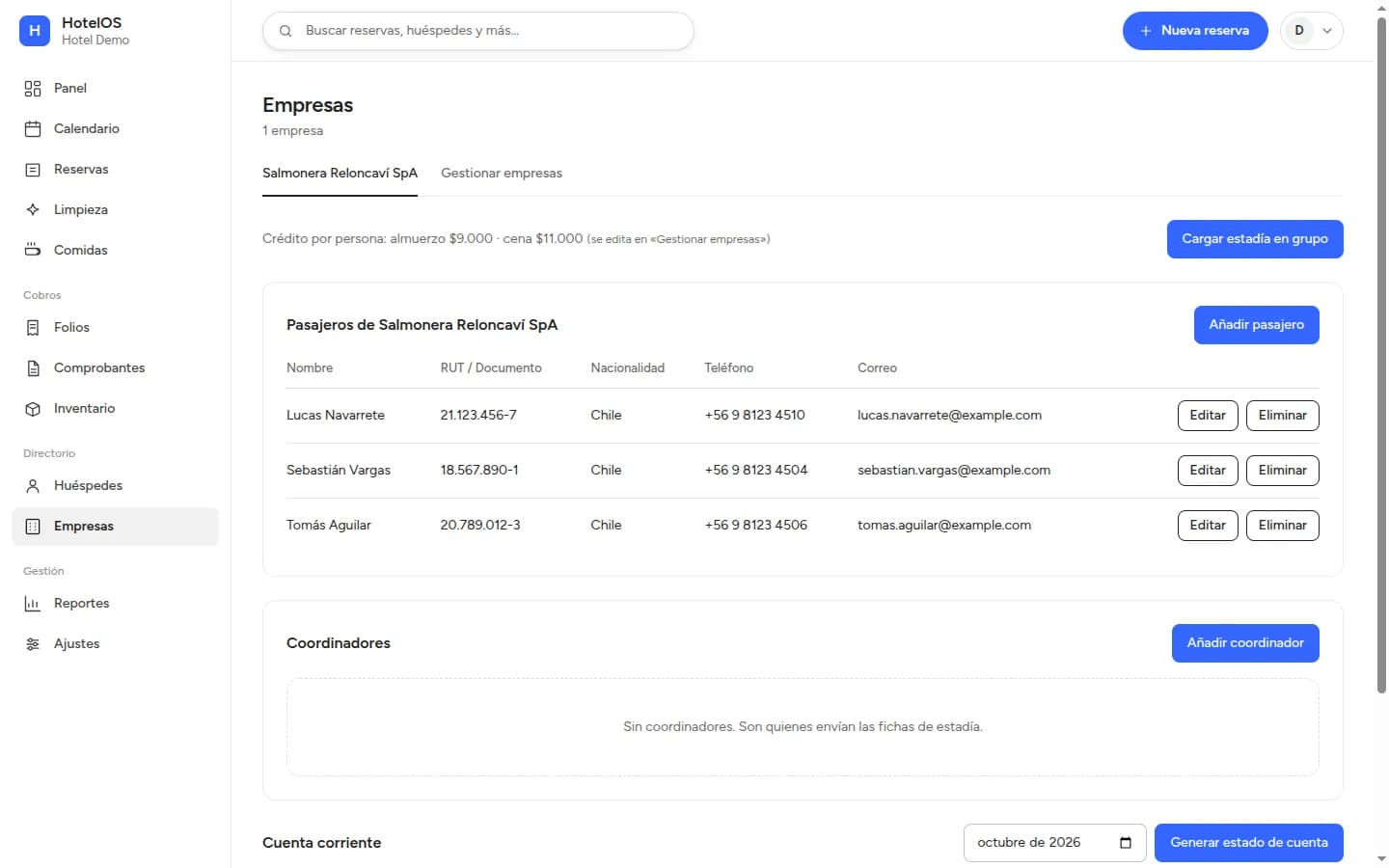Screen dimensions: 1389x868
Task: Focus the Buscar reservas search field
Action: click(478, 31)
